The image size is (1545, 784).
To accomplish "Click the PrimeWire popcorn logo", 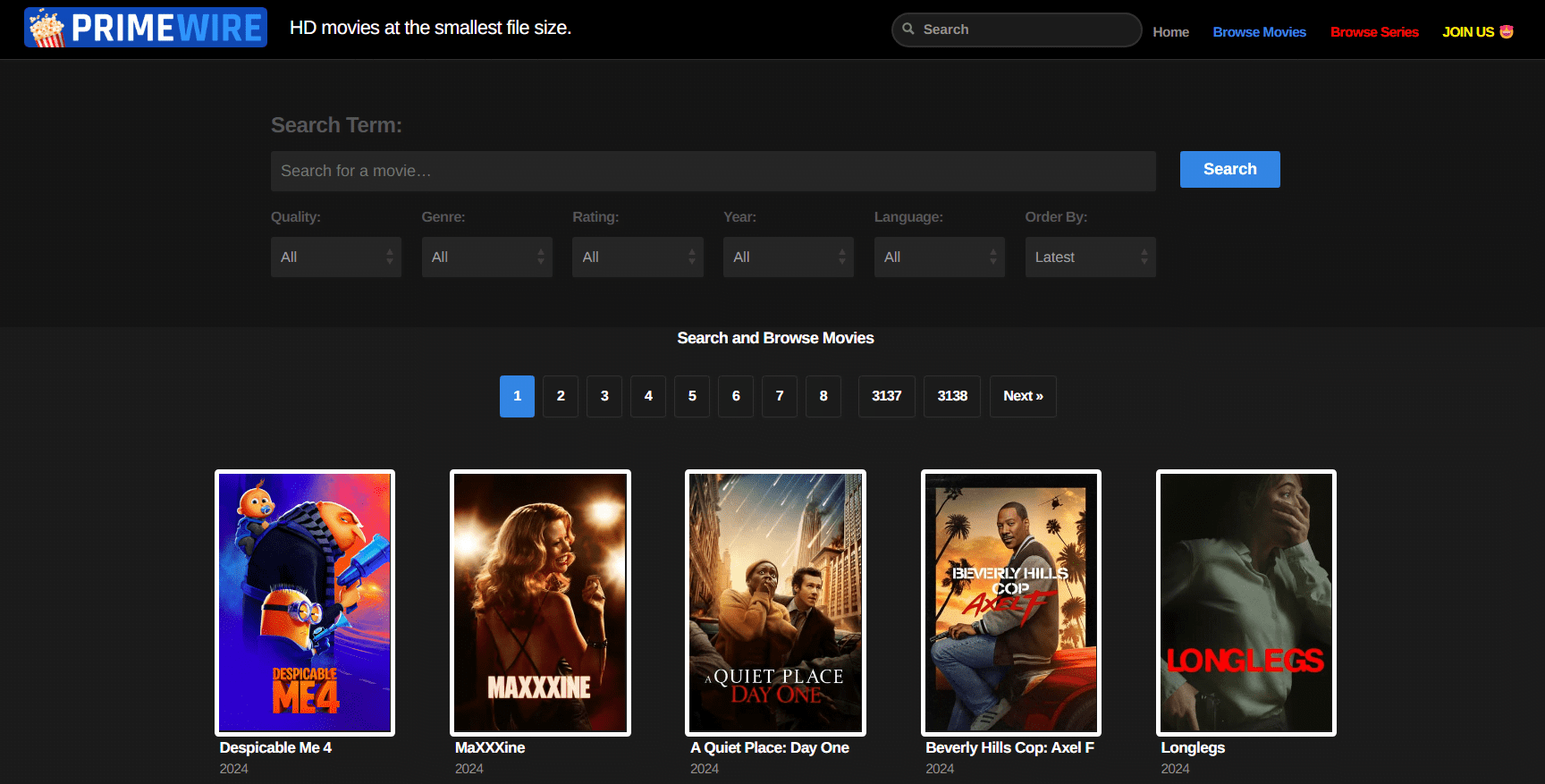I will point(46,28).
